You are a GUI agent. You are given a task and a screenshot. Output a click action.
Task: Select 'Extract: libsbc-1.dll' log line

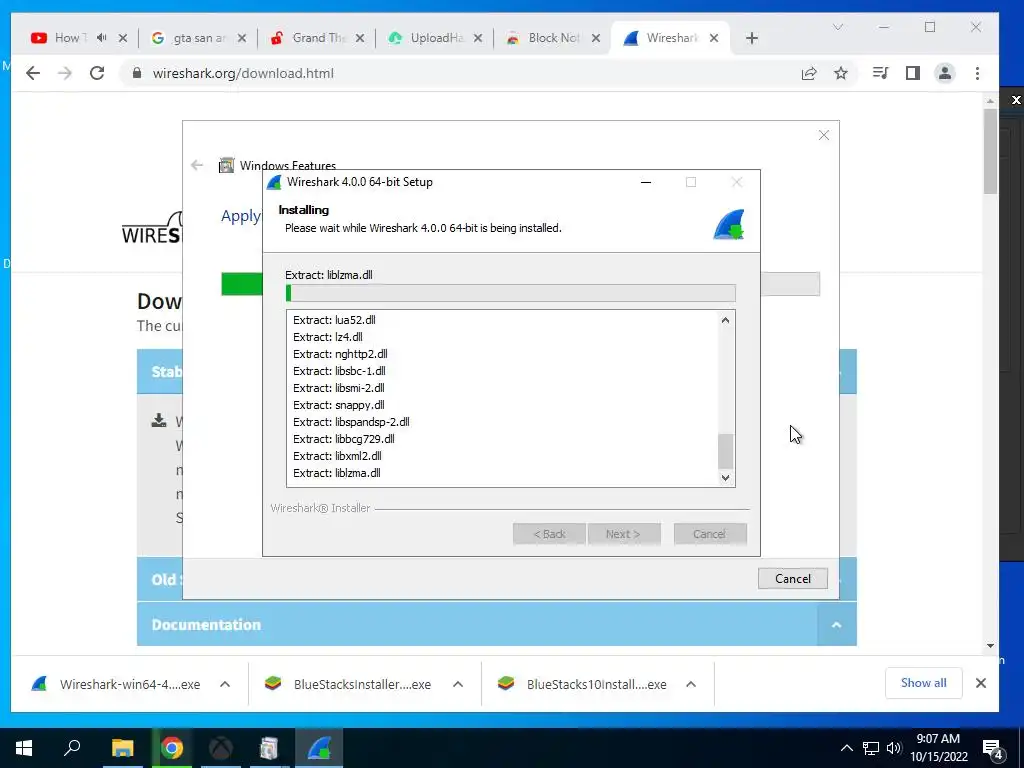click(x=339, y=371)
